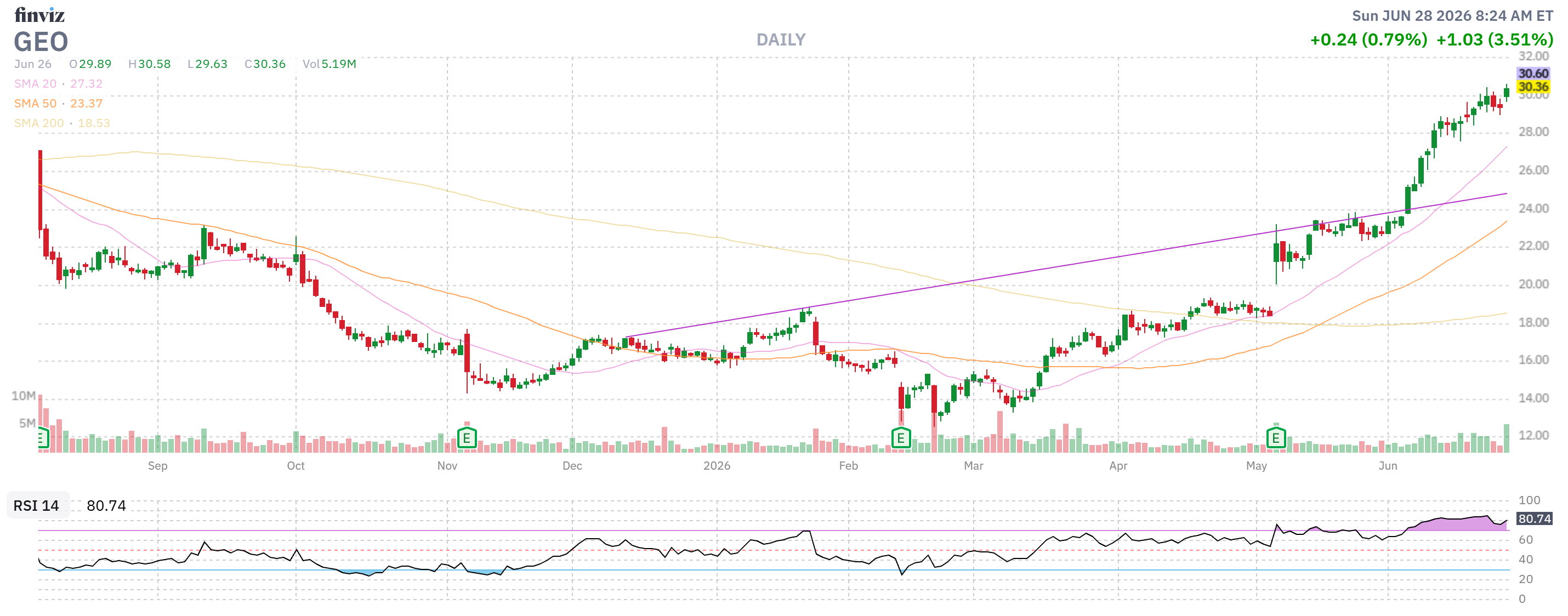
Task: Select the SMA 50 legend label
Action: 35,104
